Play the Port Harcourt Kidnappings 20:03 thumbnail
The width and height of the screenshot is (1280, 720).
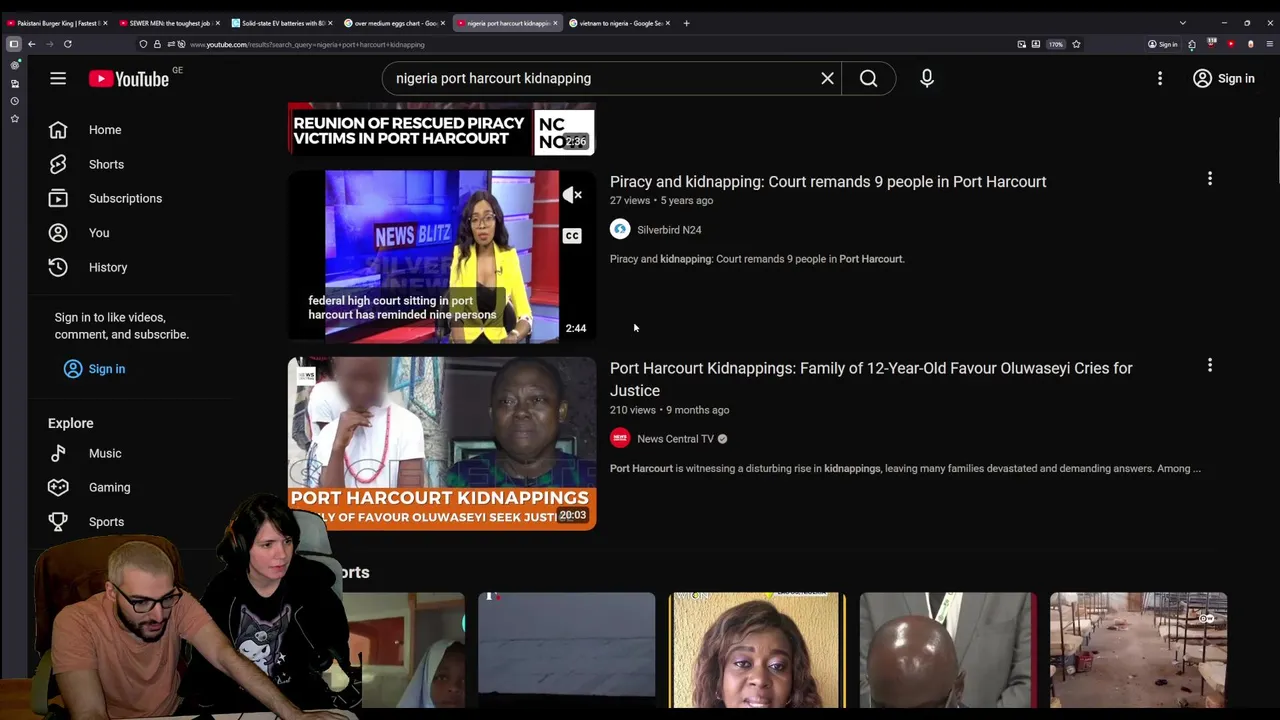442,443
